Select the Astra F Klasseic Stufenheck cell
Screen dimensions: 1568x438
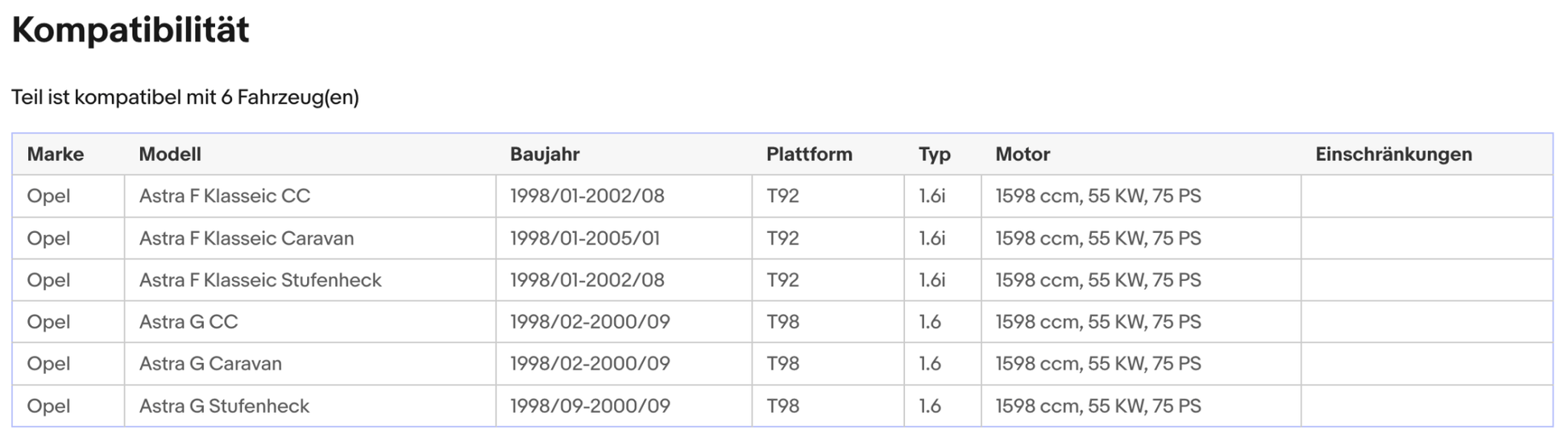point(260,280)
